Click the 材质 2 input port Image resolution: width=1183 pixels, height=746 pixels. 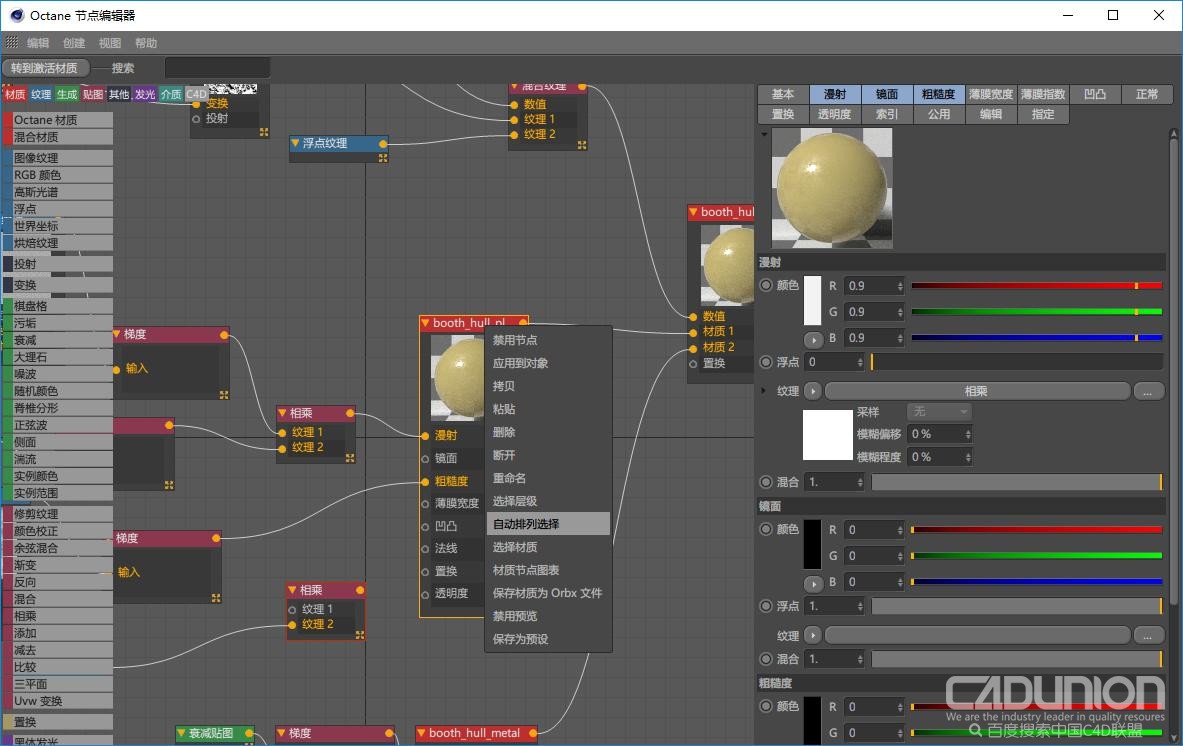coord(693,348)
